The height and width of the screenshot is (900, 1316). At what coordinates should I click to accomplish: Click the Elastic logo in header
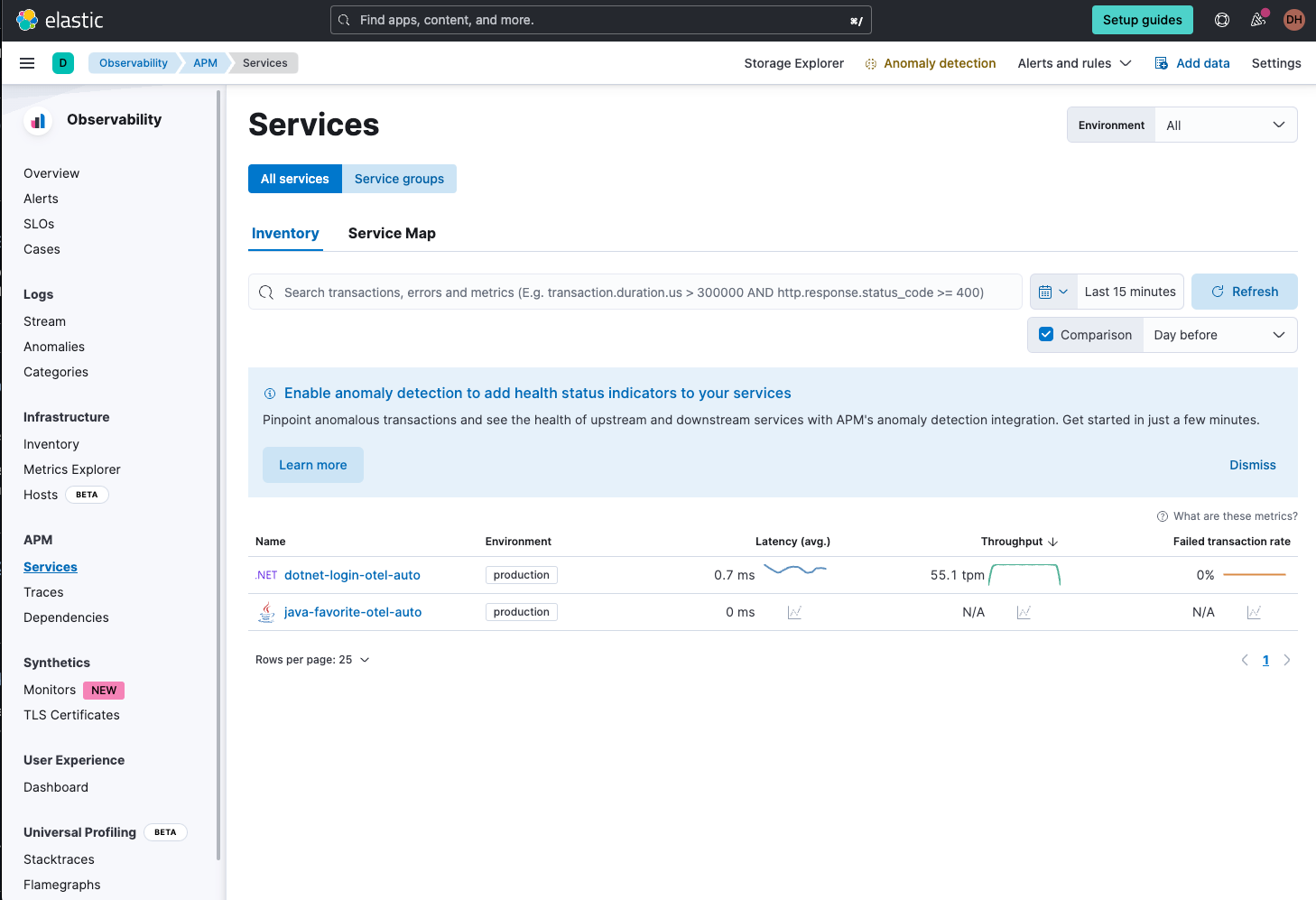(60, 20)
